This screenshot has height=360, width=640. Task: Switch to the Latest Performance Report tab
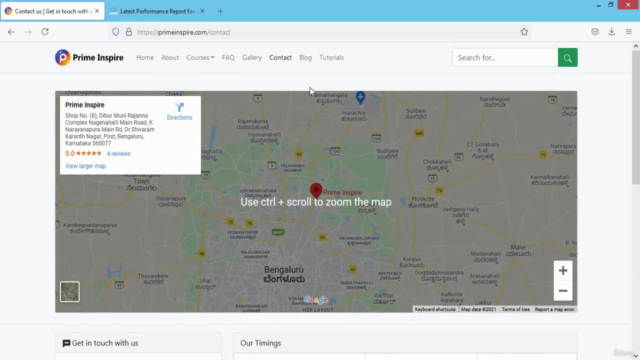coord(157,11)
